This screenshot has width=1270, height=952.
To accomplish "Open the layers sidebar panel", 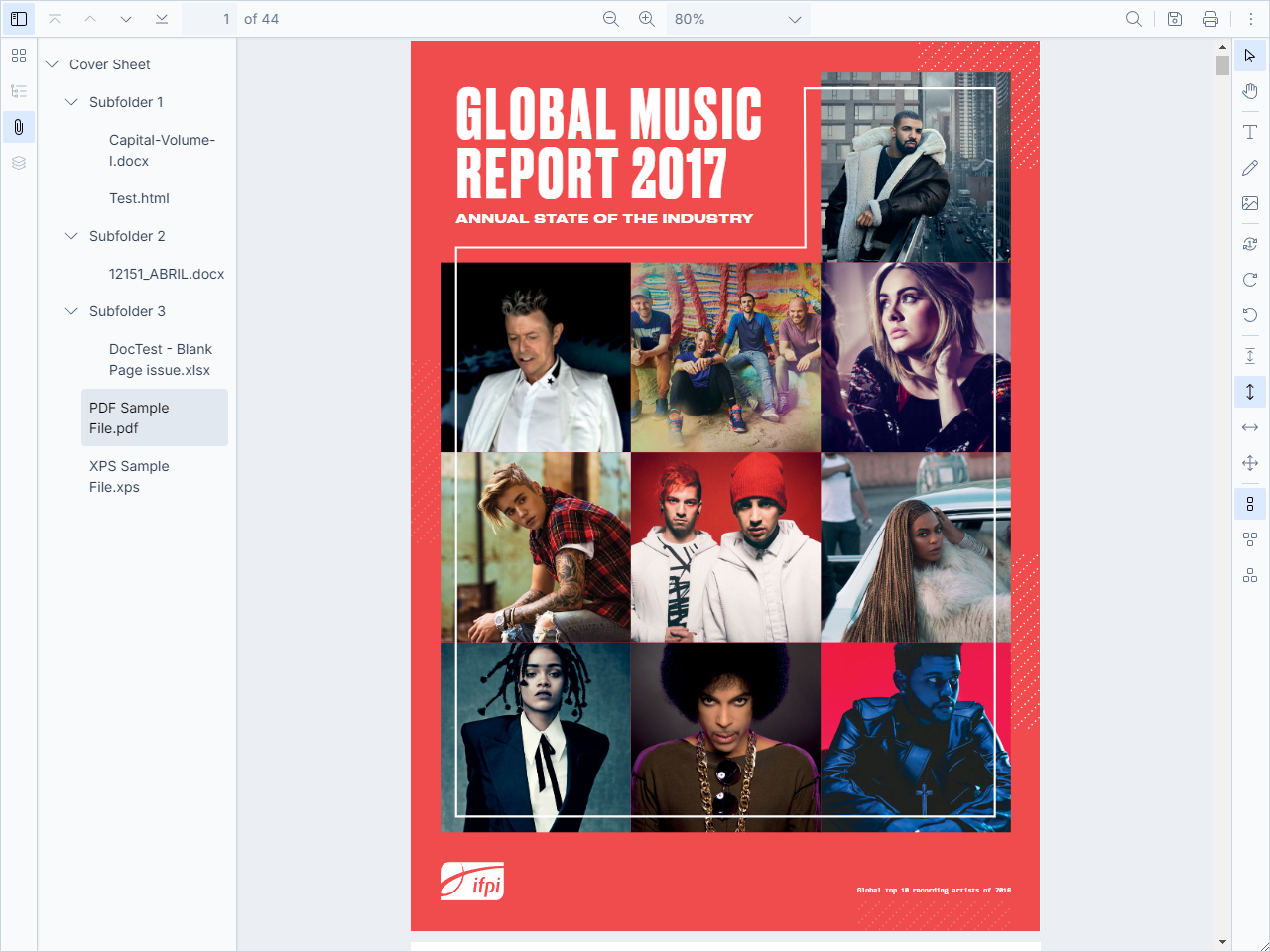I will 19,163.
